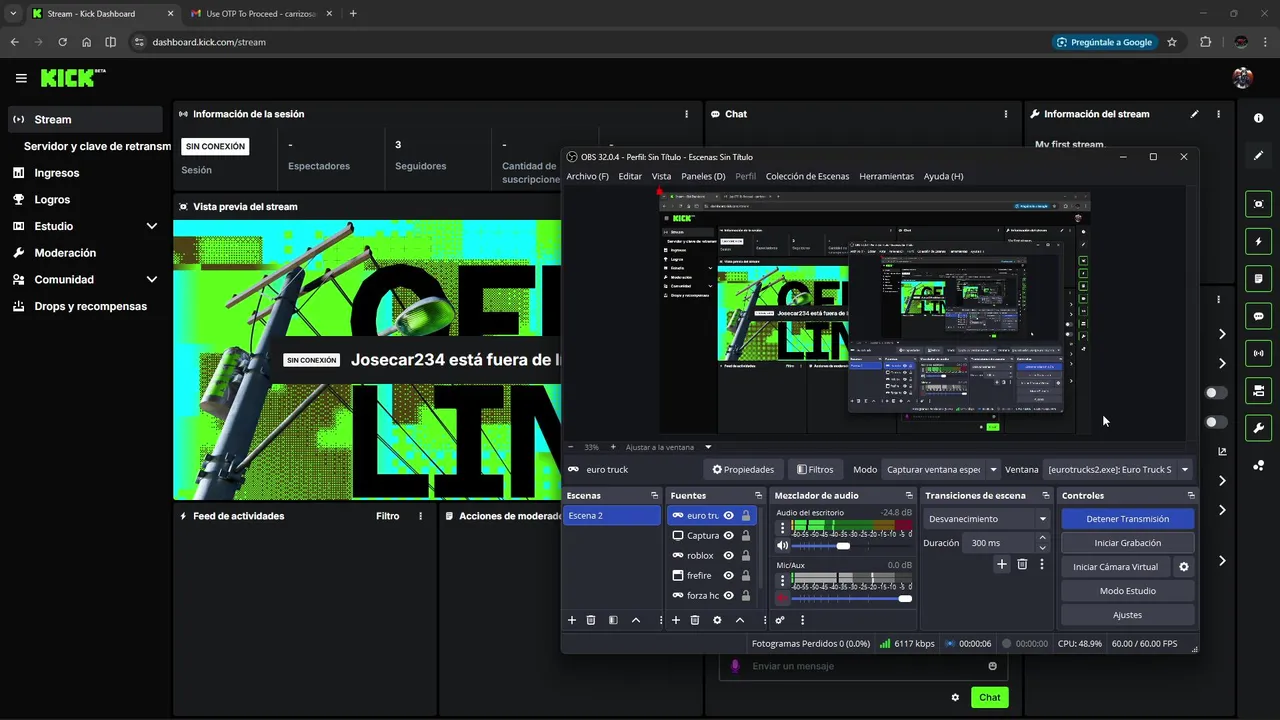
Task: Open the Kick hamburger menu
Action: click(x=21, y=78)
